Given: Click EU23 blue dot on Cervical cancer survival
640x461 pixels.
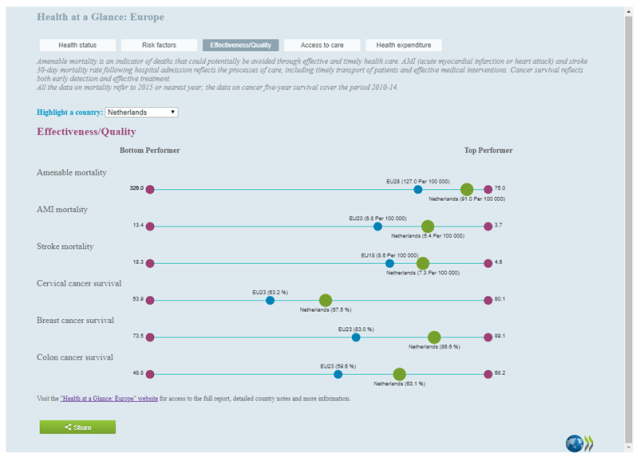Looking at the screenshot, I should click(270, 300).
